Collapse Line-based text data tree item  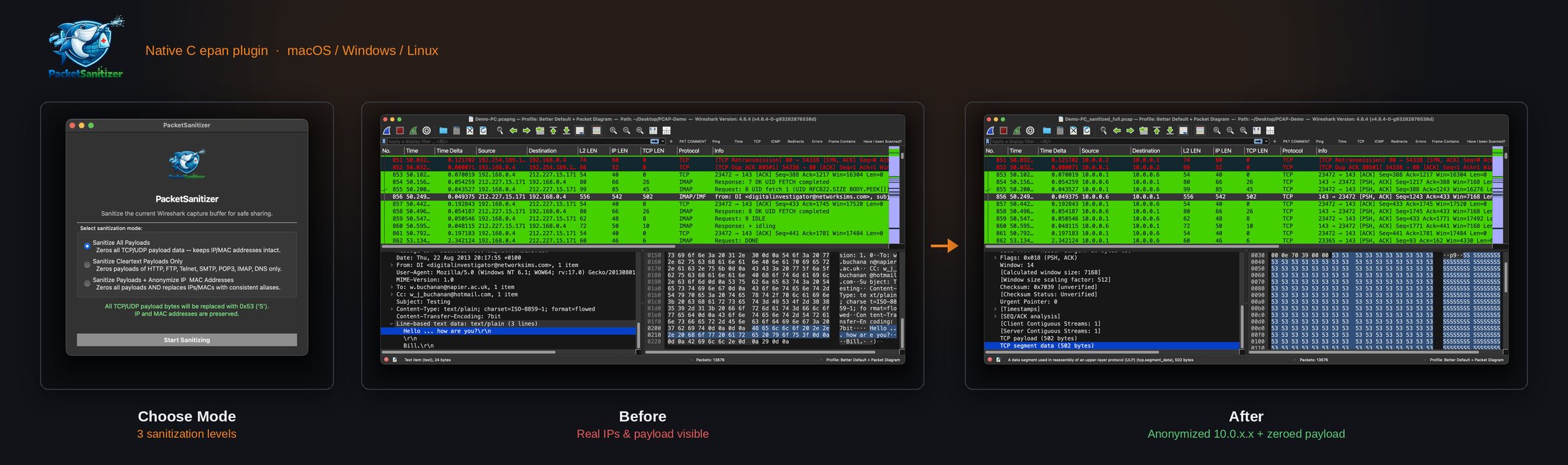391,323
